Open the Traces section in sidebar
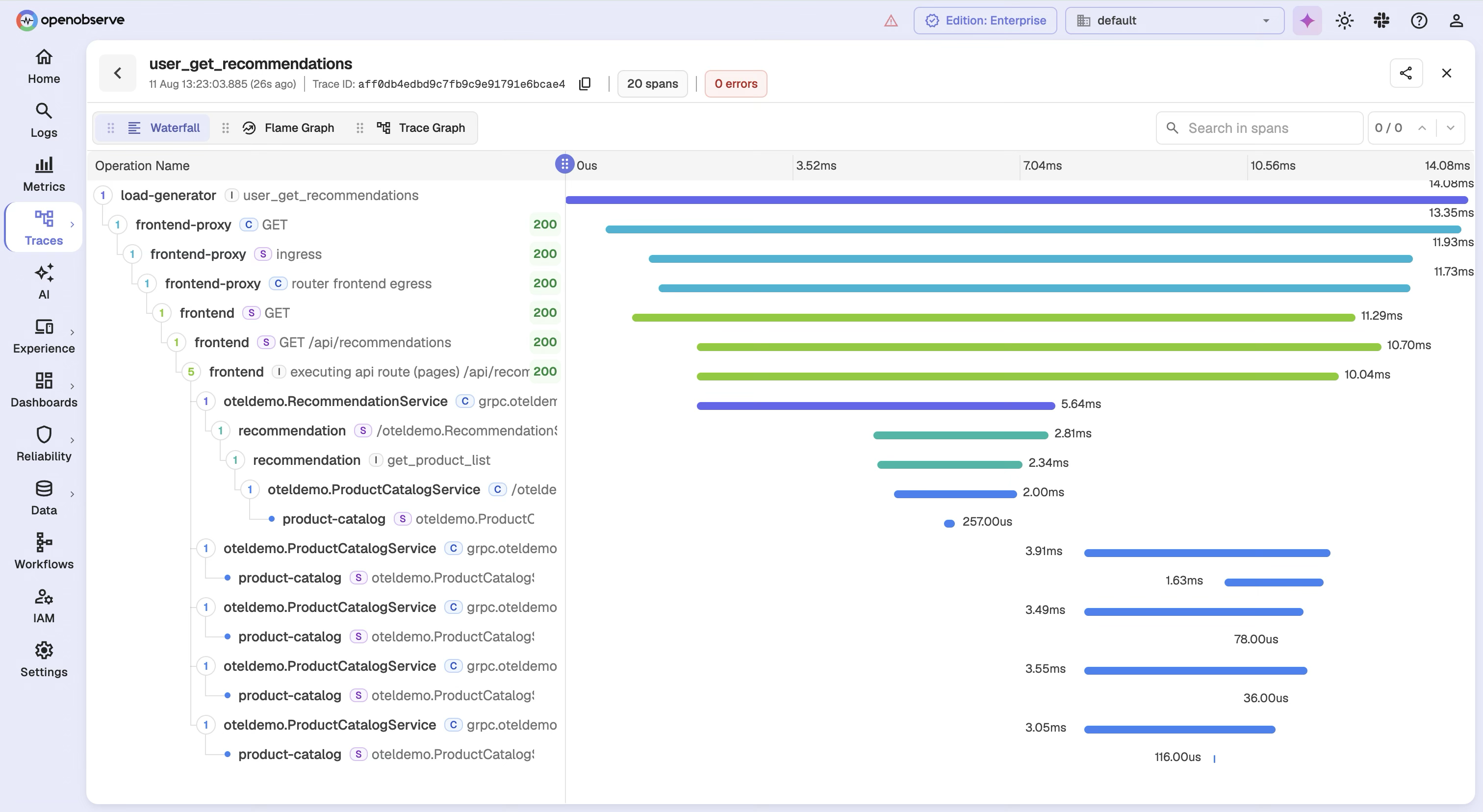 tap(44, 228)
